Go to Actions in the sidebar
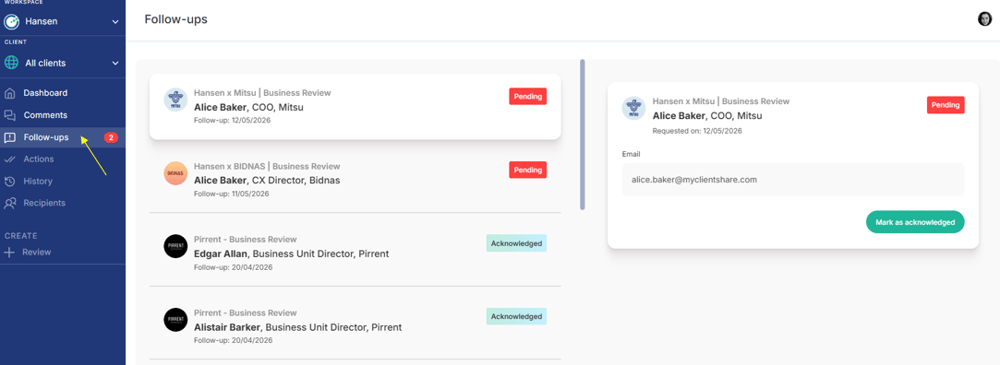 point(38,159)
